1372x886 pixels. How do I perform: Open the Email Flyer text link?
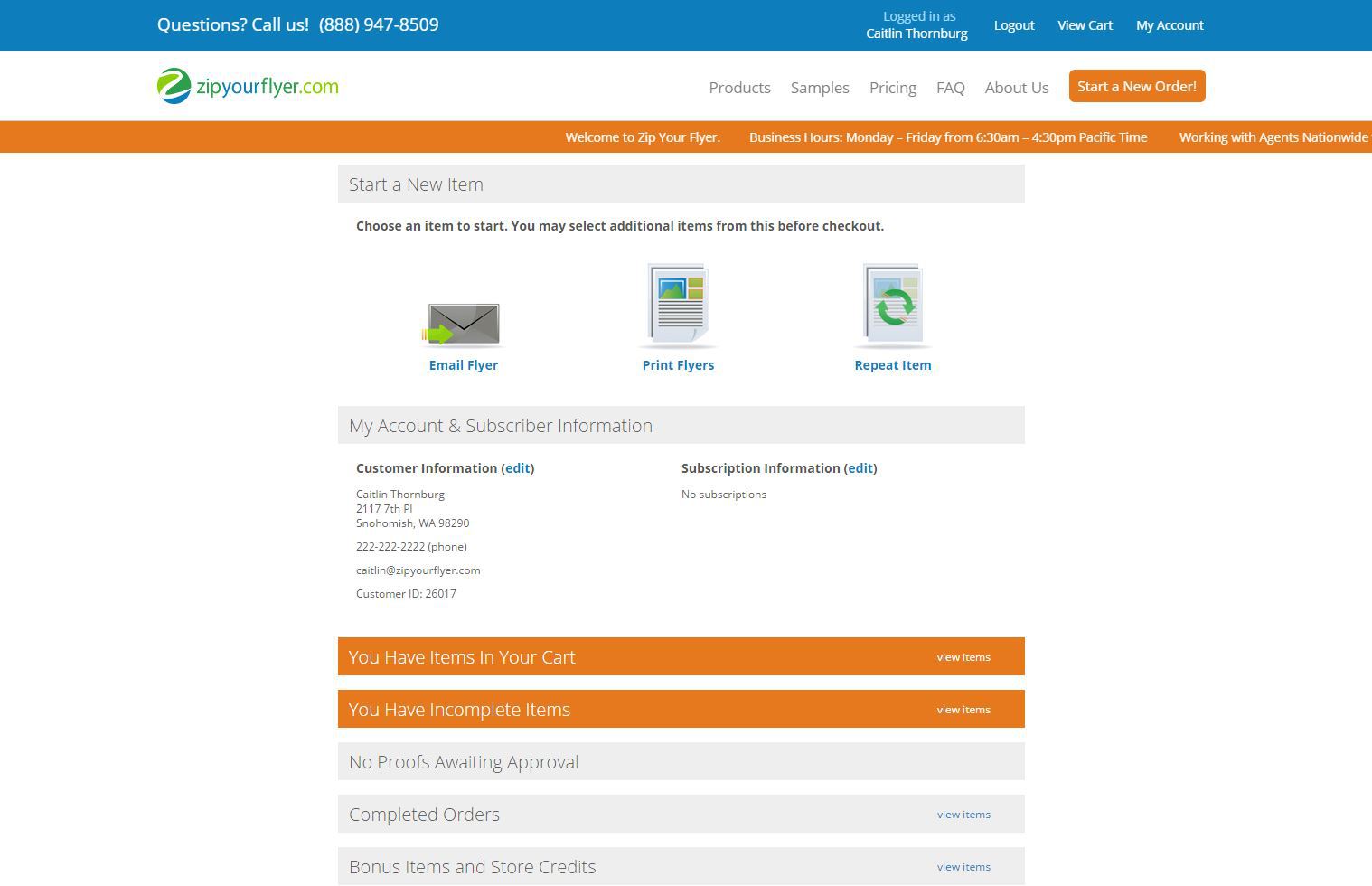pos(463,365)
